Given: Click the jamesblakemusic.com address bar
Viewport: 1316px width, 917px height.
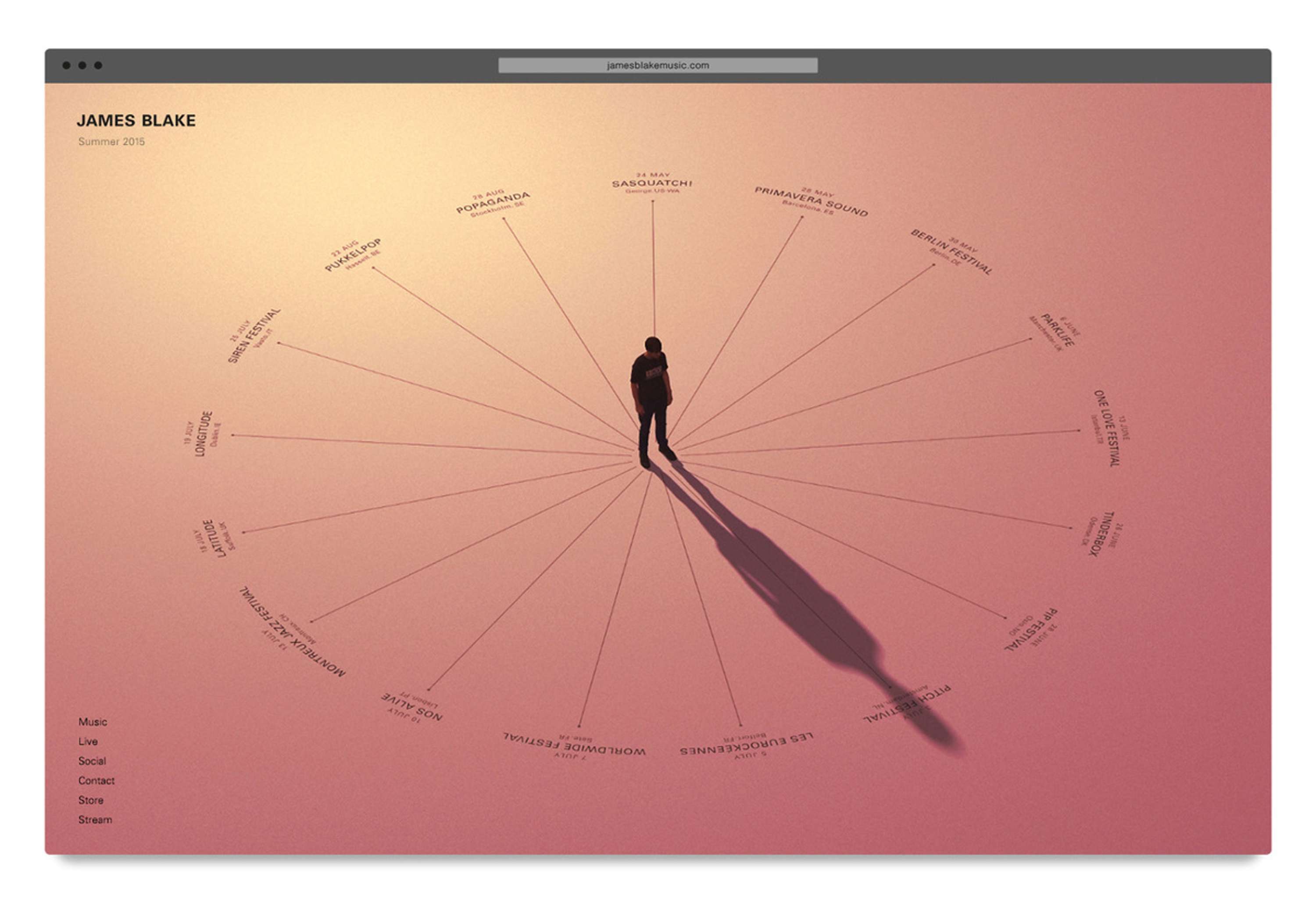Looking at the screenshot, I should [658, 65].
